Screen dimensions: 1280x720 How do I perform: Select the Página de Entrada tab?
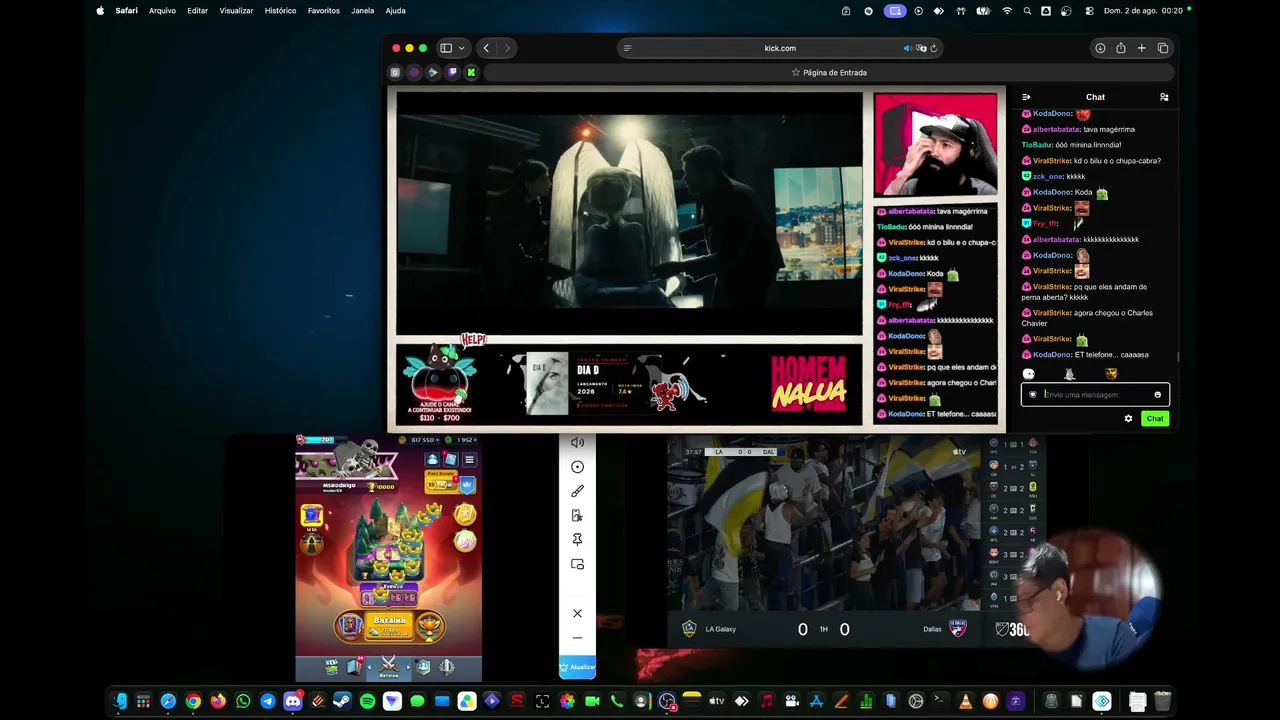(829, 72)
